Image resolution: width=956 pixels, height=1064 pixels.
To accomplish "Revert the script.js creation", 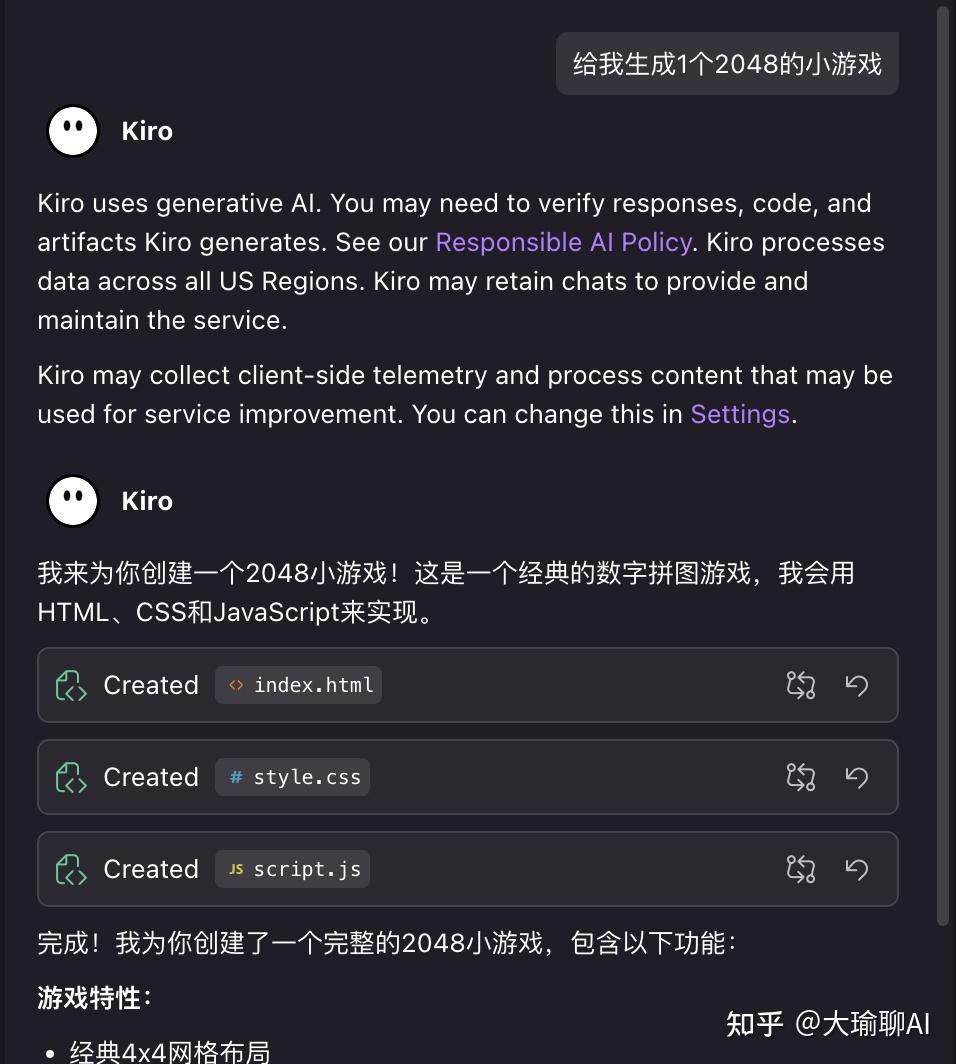I will click(856, 869).
